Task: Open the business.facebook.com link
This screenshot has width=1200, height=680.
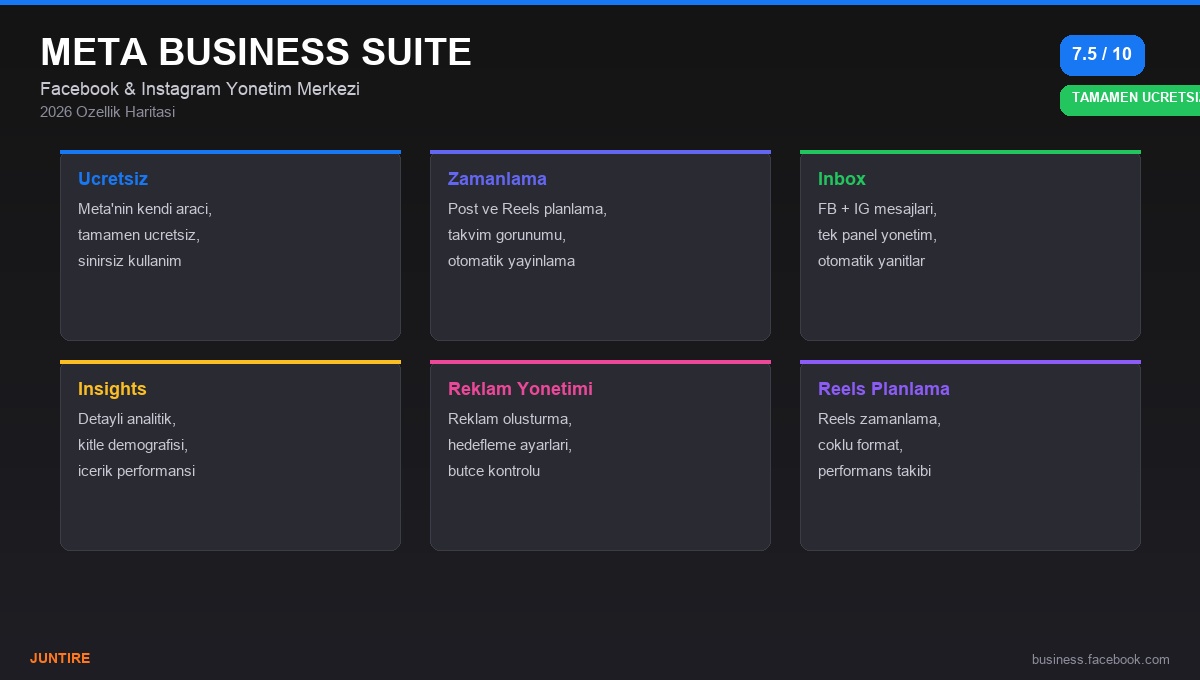Action: 1100,659
